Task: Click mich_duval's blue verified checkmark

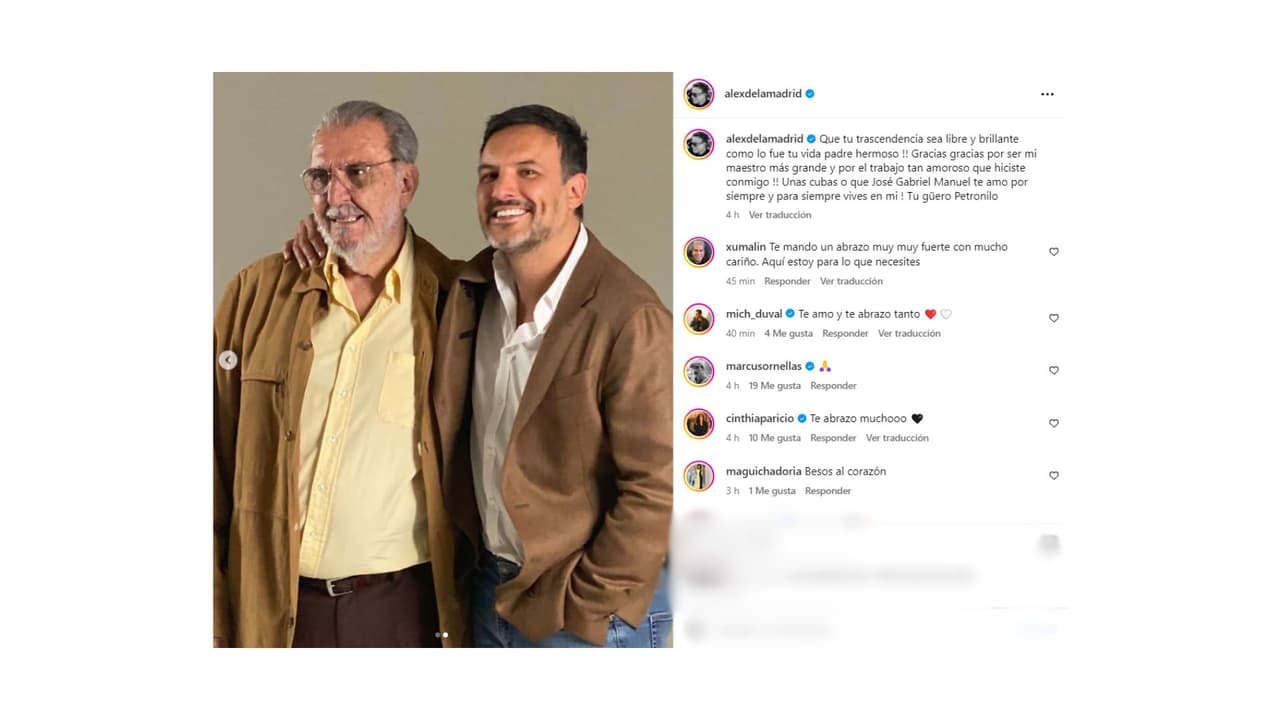Action: pos(790,312)
